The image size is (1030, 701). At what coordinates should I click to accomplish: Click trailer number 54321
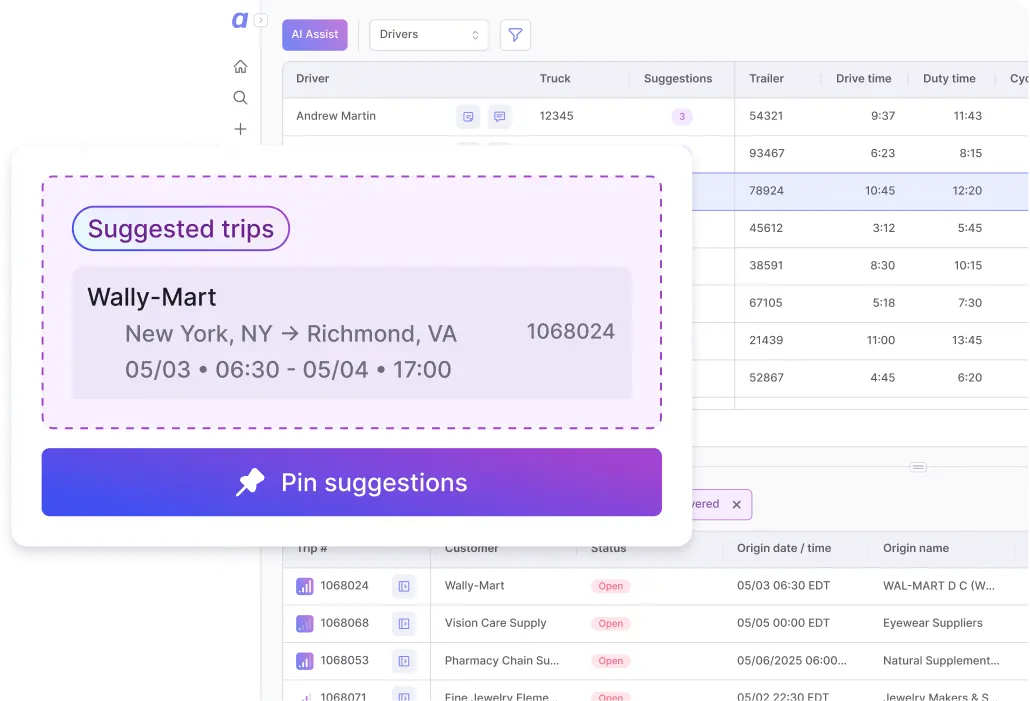(766, 116)
